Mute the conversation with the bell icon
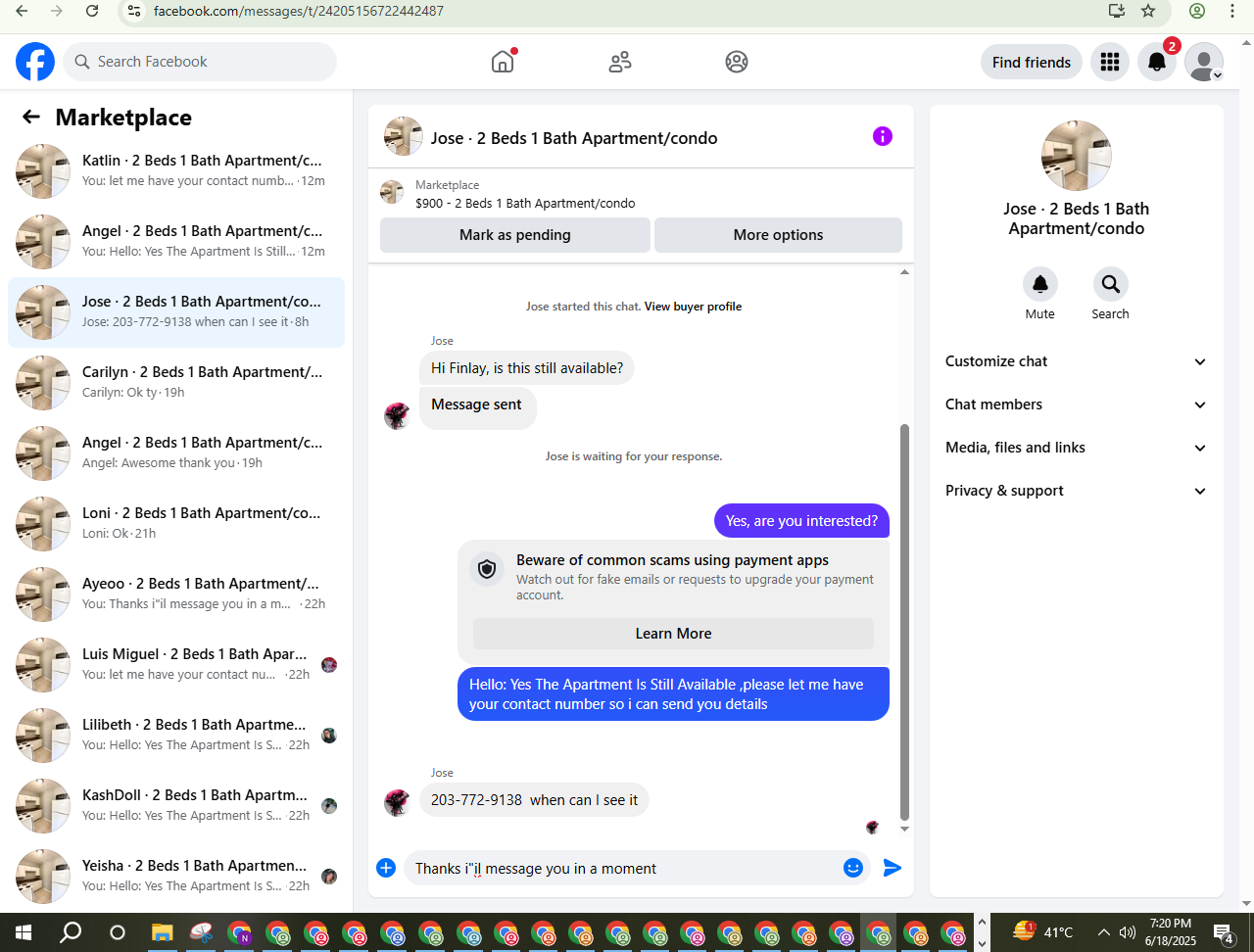 [x=1040, y=284]
